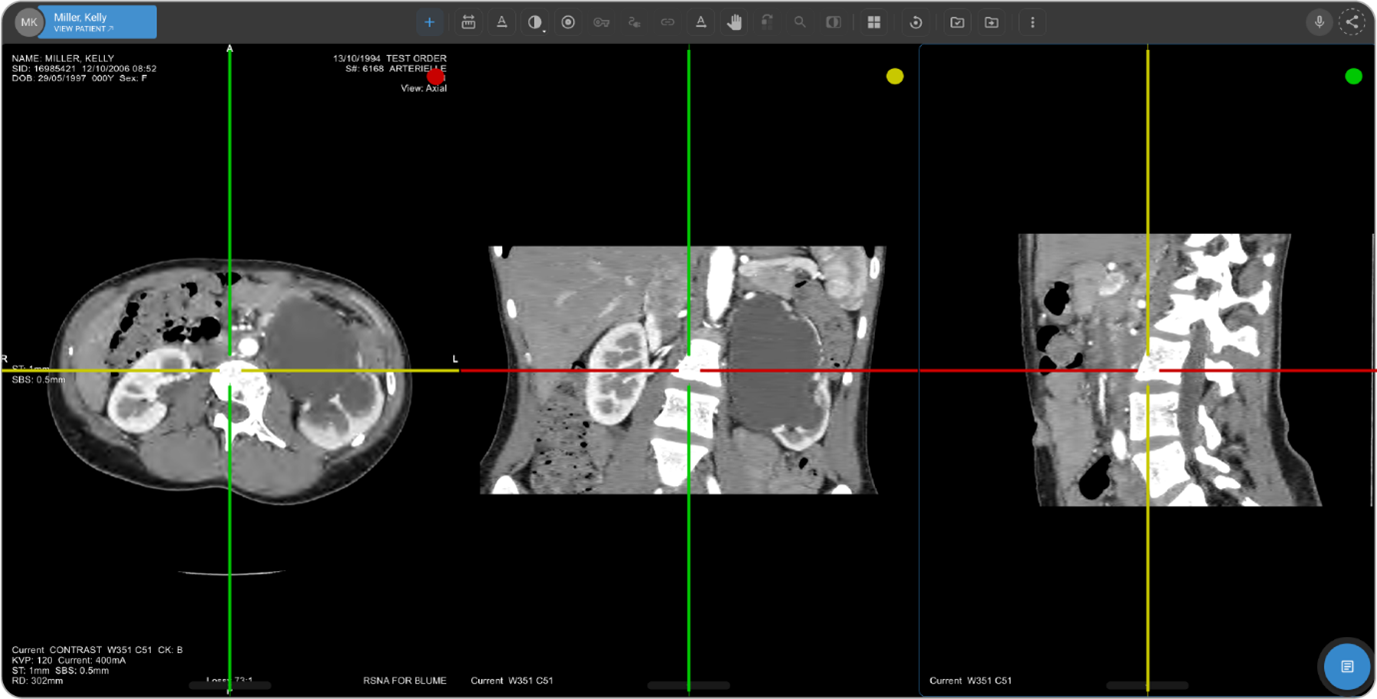Open the contrast window level dropdown

(536, 22)
